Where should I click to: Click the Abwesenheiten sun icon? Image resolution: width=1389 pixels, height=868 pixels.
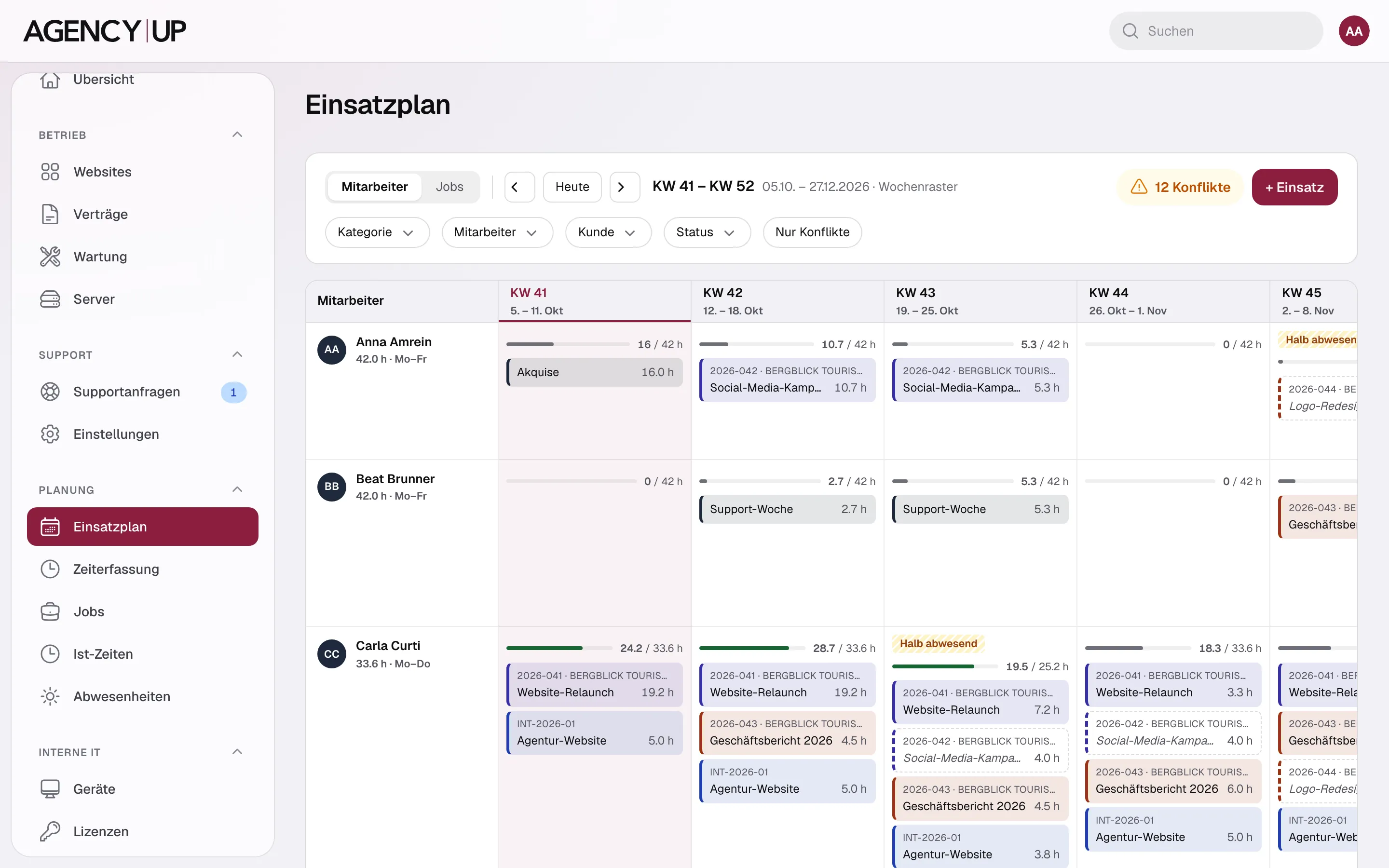[50, 696]
